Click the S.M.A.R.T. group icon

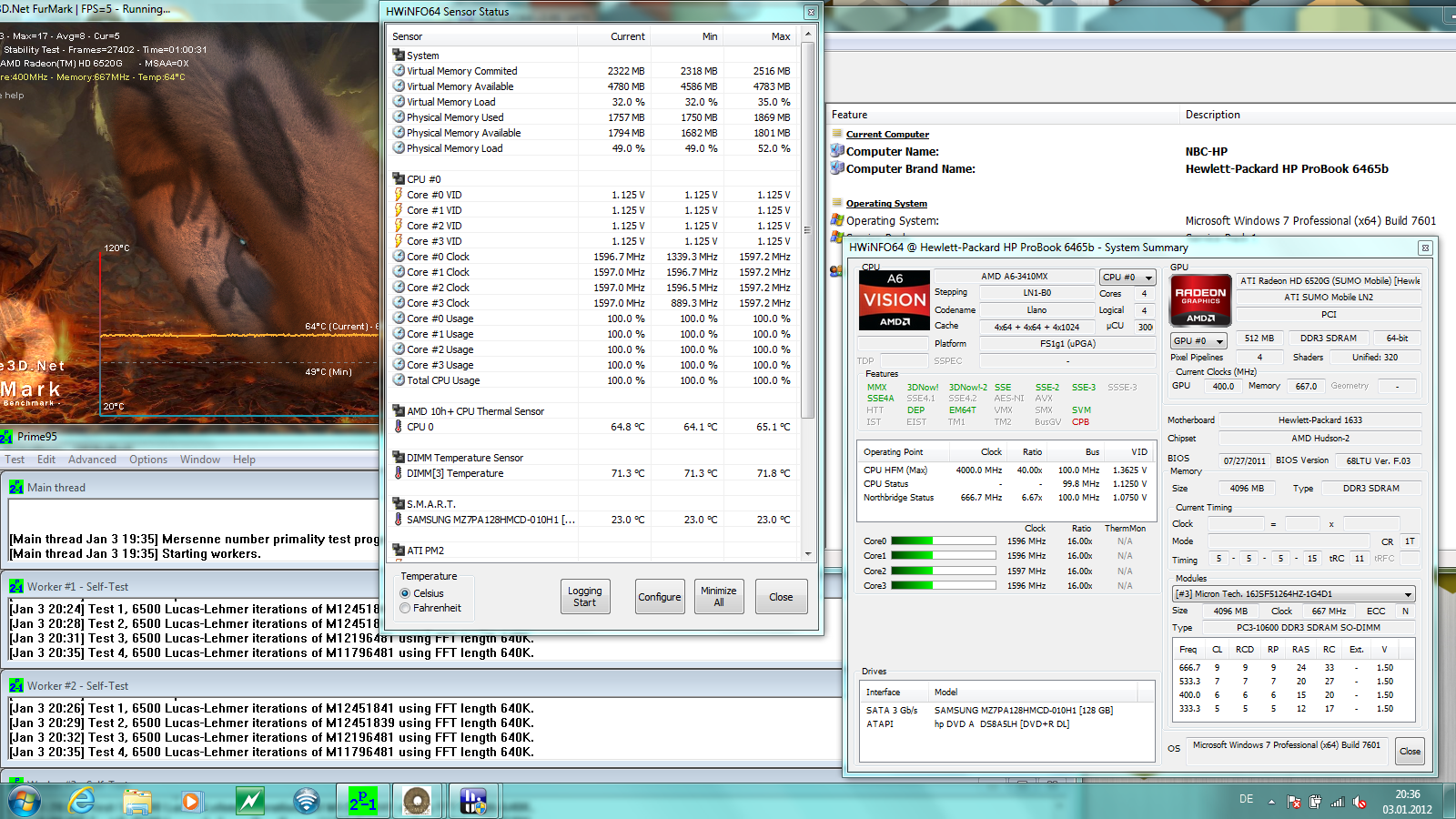pos(399,504)
